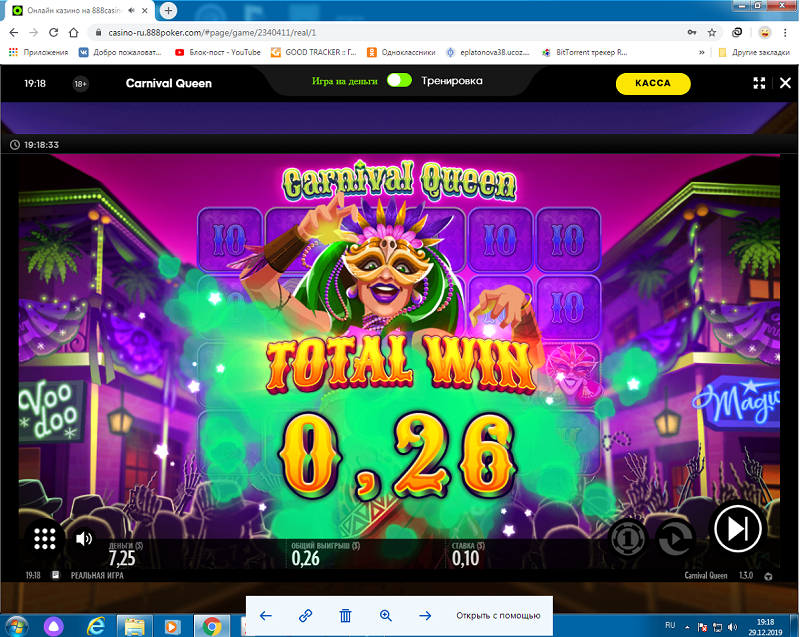This screenshot has width=800, height=637.
Task: Show hidden tray icons arrow
Action: (687, 627)
